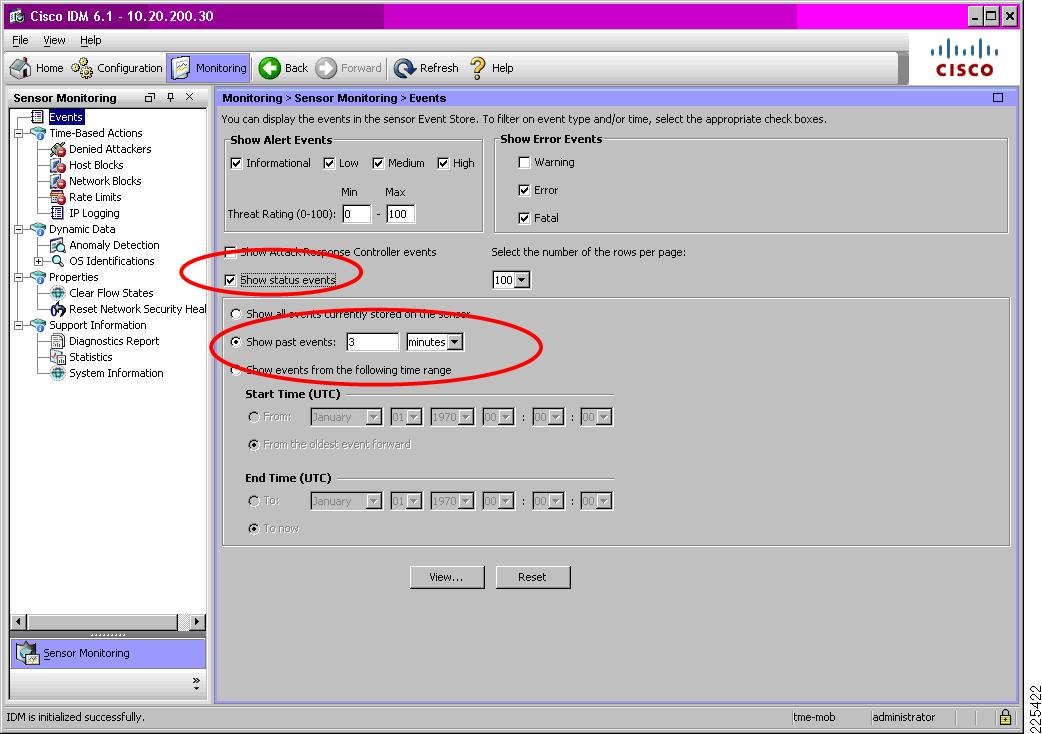Select the Monitoring toolbar icon
1042x734 pixels.
coord(181,68)
